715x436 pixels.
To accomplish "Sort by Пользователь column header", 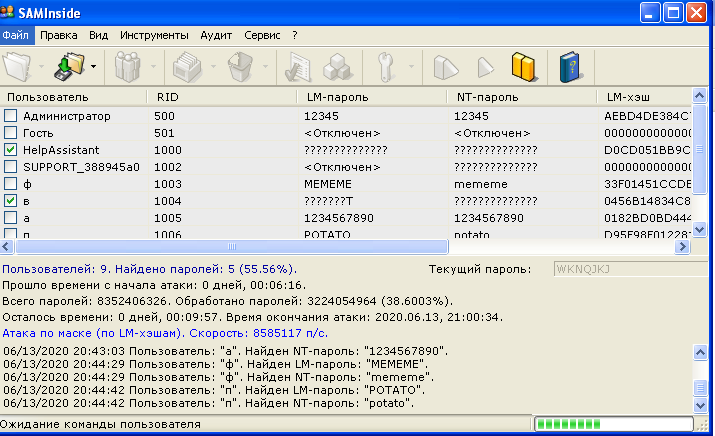I will [x=74, y=97].
